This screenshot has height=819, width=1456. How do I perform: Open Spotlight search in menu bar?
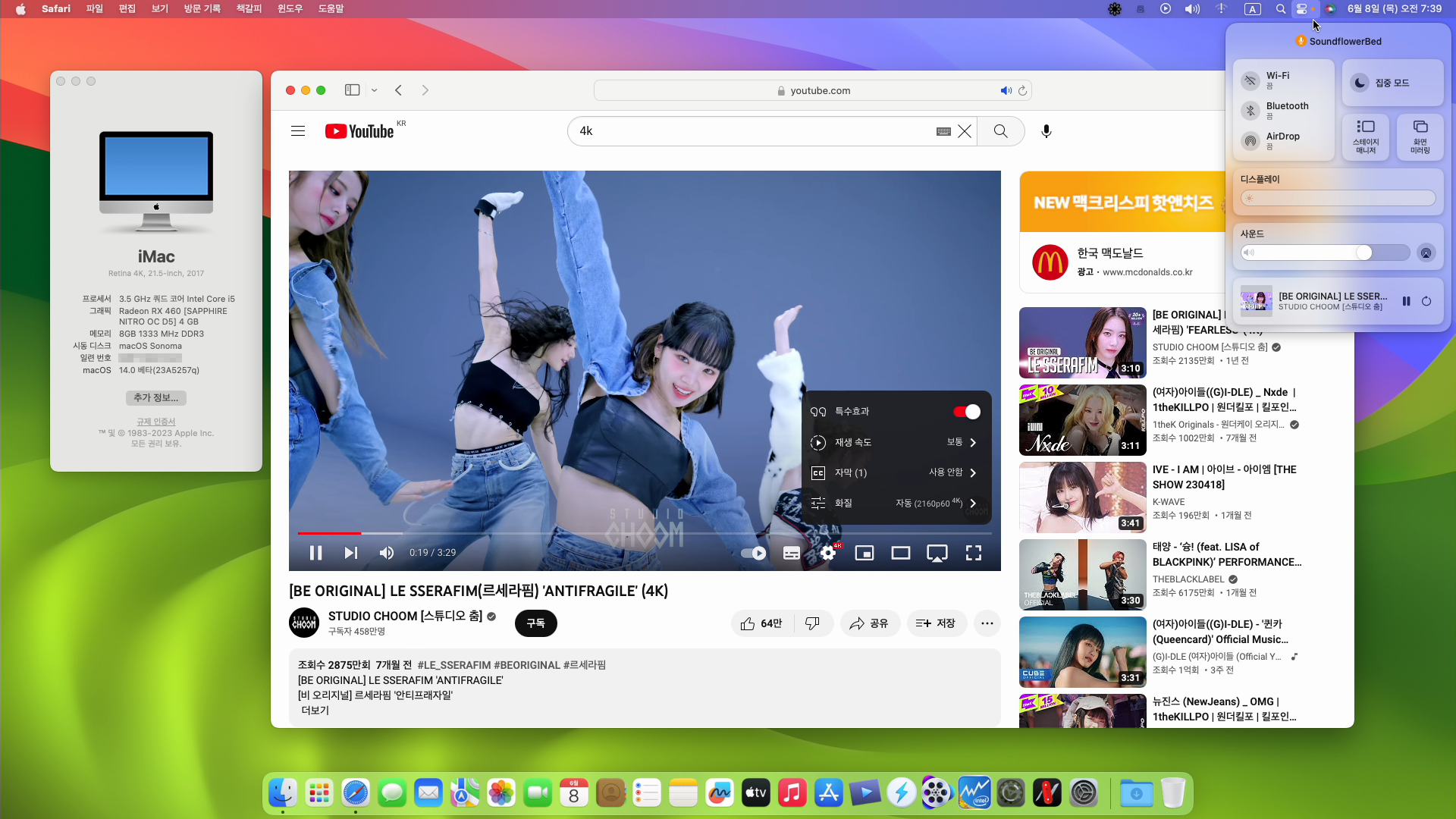(1281, 9)
